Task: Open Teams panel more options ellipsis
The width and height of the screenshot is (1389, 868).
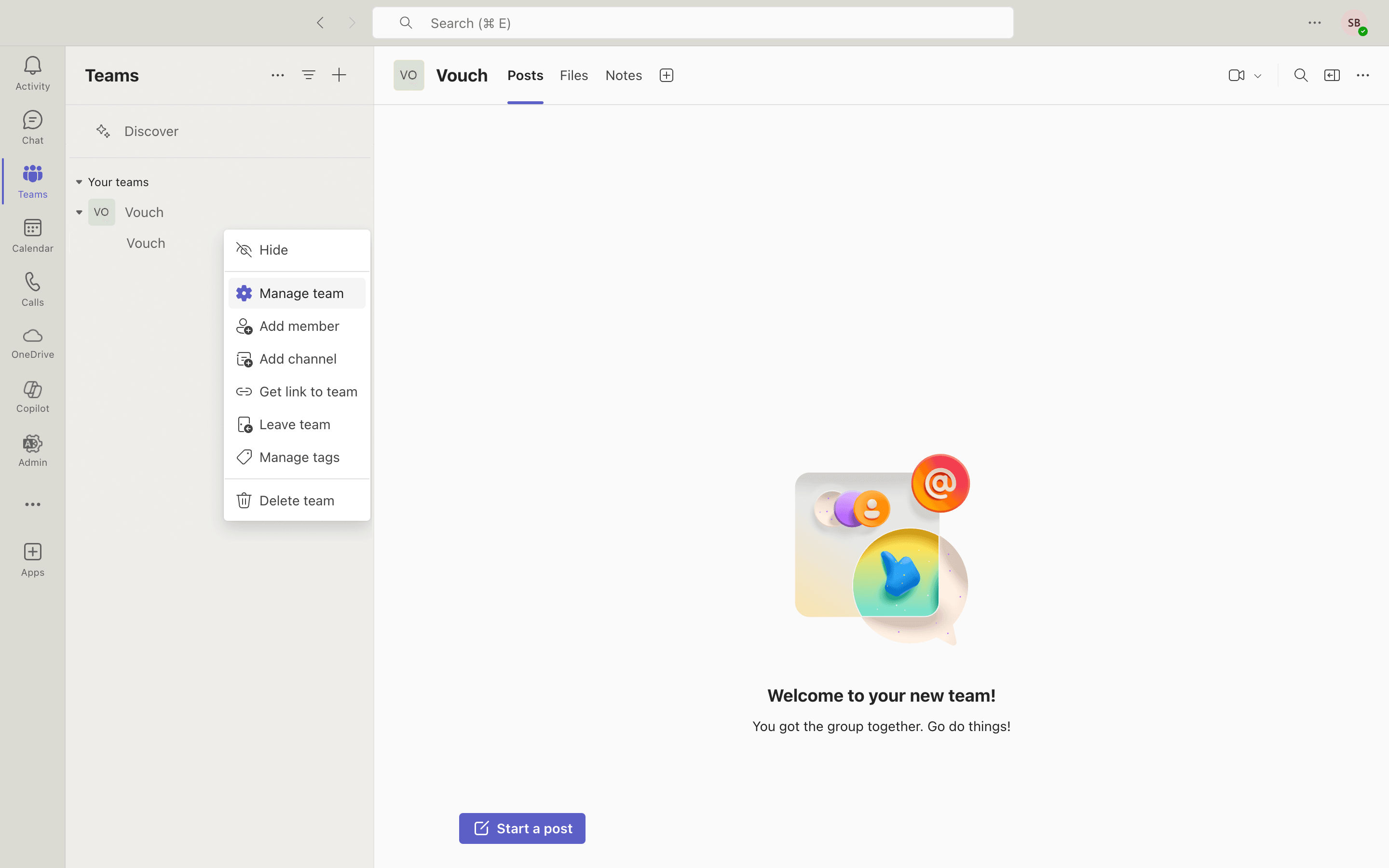Action: 278,75
